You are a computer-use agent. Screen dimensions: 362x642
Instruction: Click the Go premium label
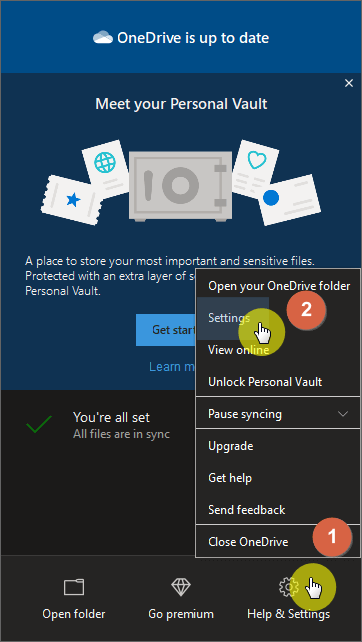pyautogui.click(x=181, y=614)
